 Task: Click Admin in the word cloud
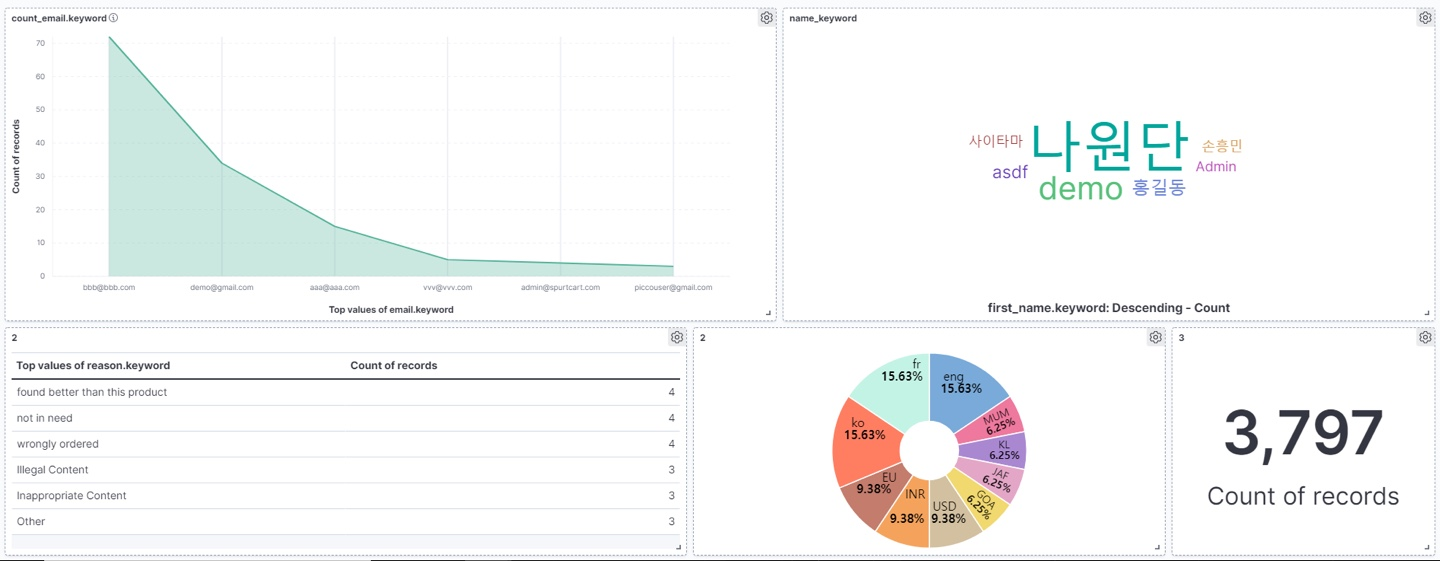(1216, 167)
